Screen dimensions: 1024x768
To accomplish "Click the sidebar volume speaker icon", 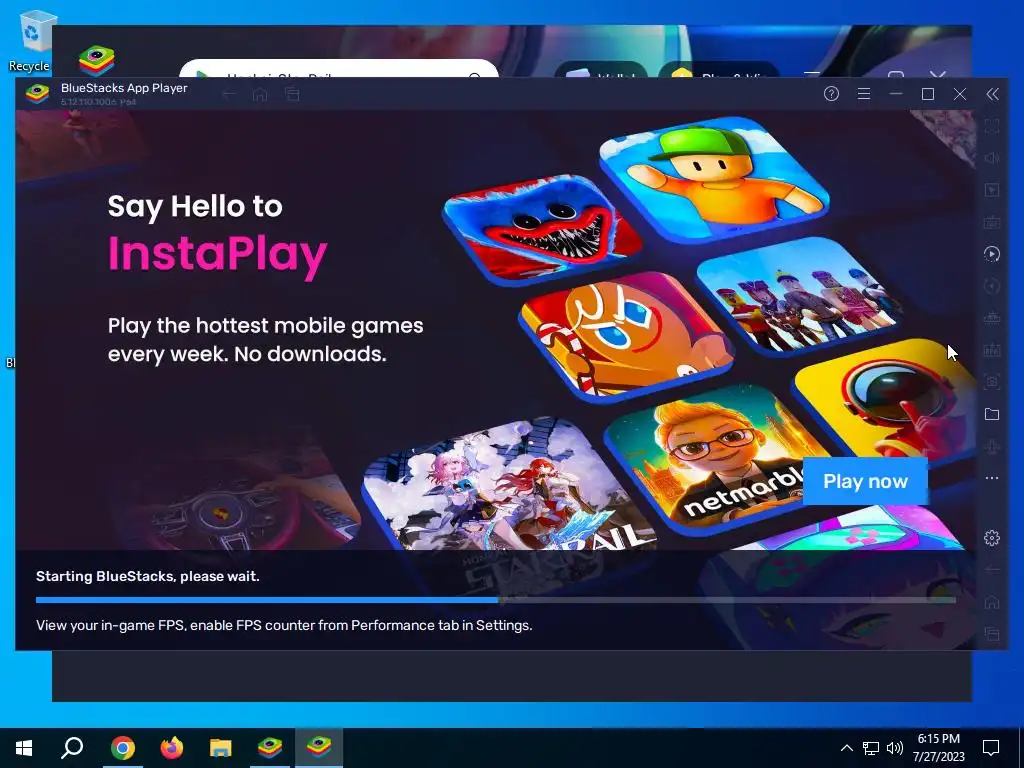I will click(991, 158).
